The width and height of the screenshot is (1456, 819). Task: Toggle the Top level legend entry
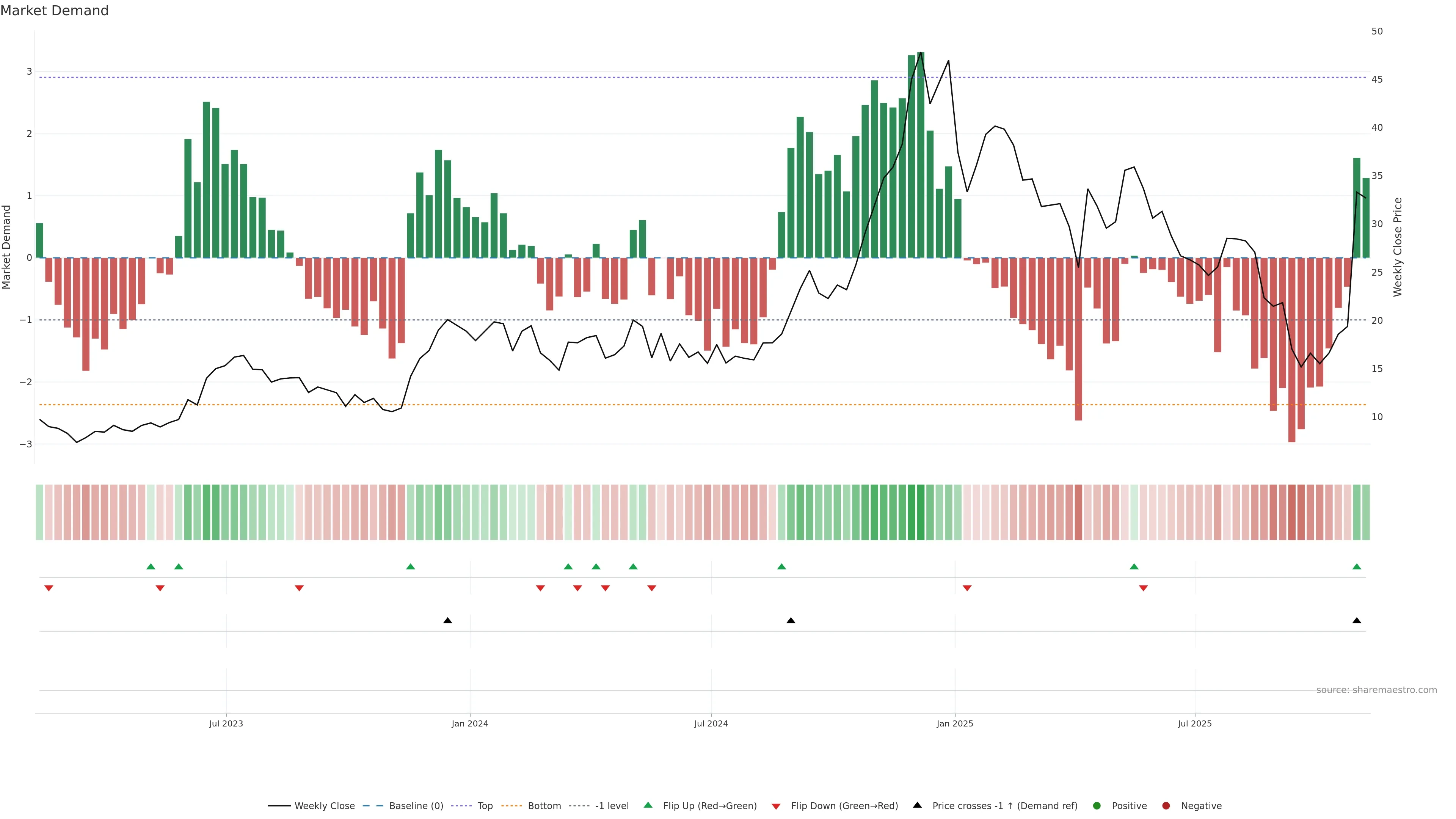tap(485, 806)
